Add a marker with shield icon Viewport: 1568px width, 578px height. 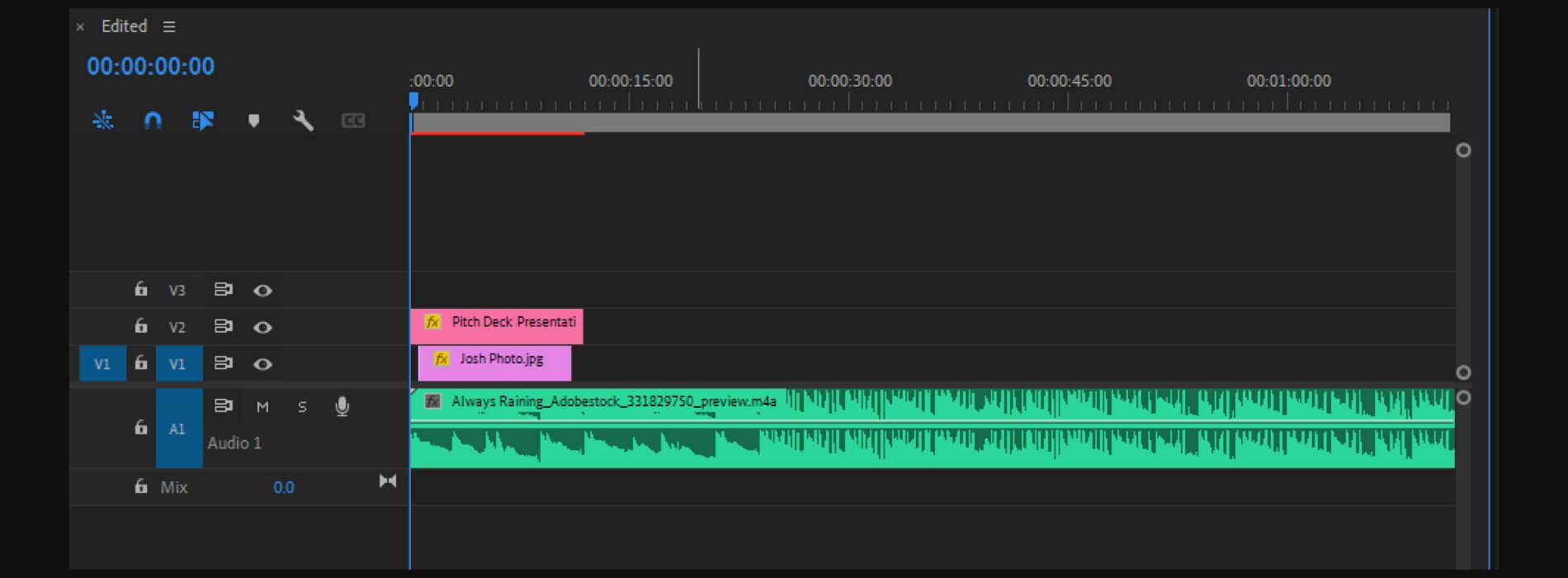click(253, 121)
